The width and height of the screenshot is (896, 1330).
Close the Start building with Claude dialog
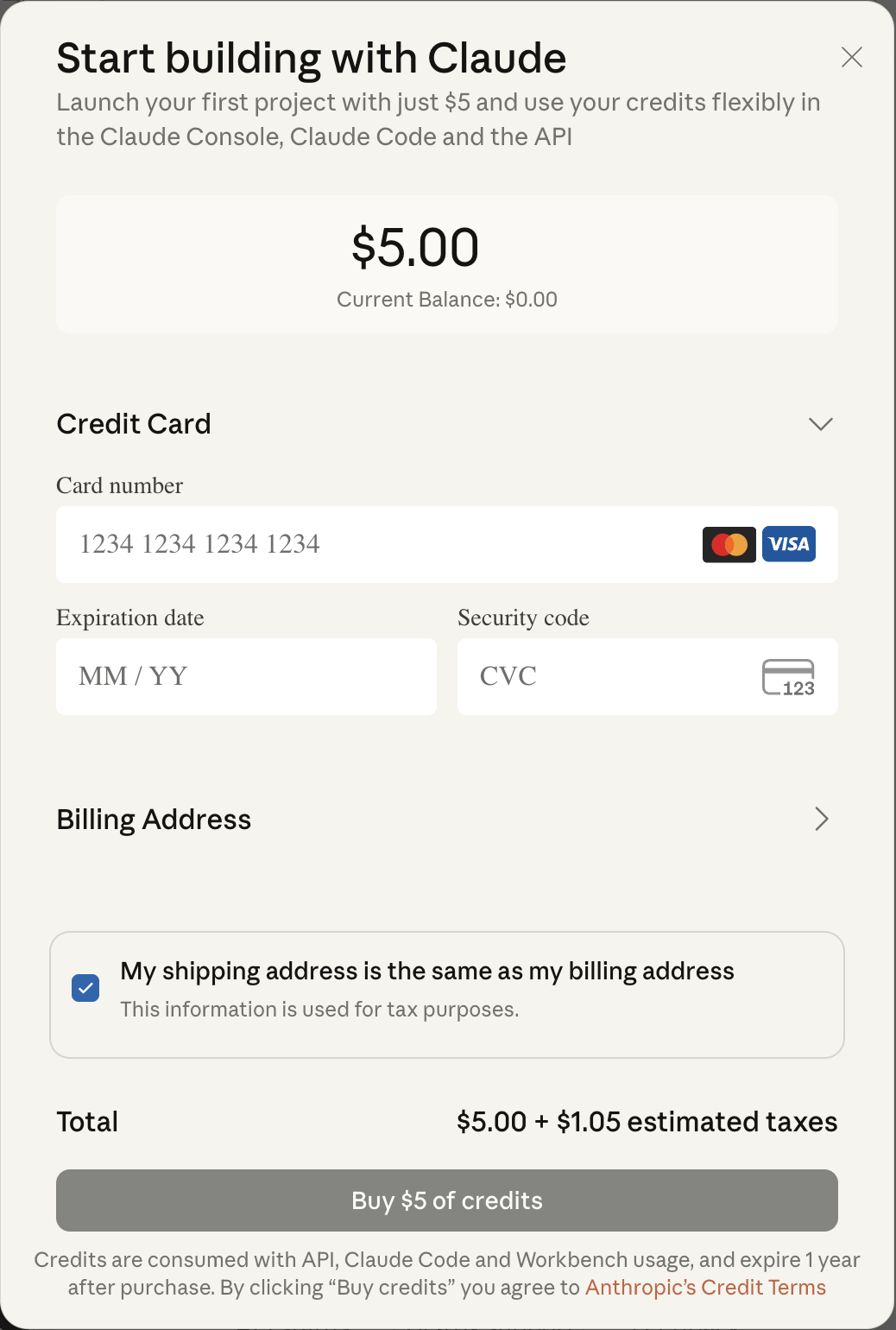(x=852, y=57)
